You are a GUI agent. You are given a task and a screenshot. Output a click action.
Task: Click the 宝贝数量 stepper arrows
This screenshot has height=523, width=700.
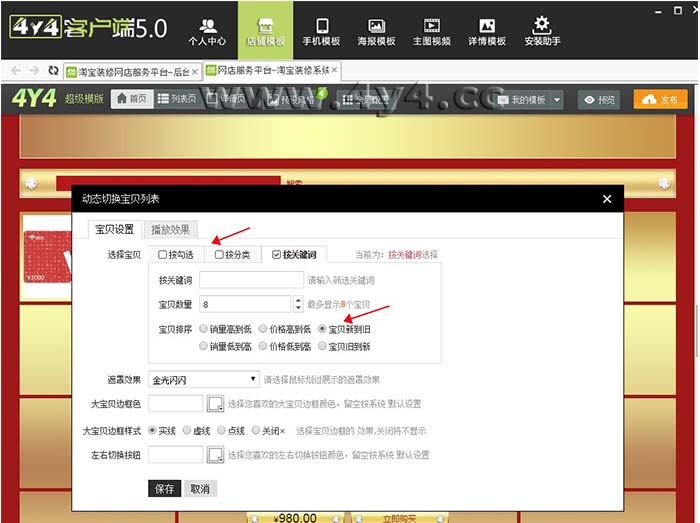298,303
